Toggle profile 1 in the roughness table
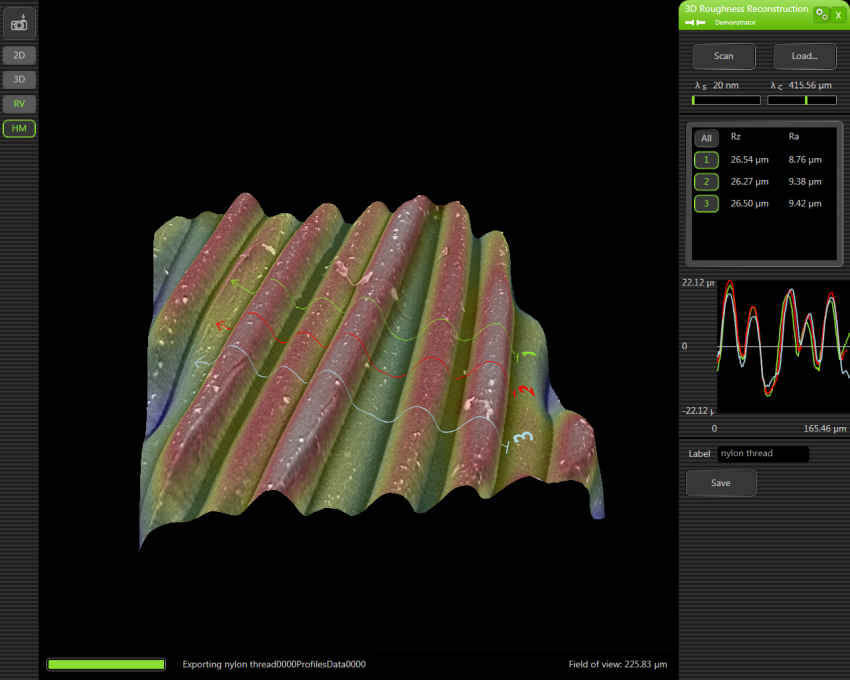850x680 pixels. click(706, 160)
